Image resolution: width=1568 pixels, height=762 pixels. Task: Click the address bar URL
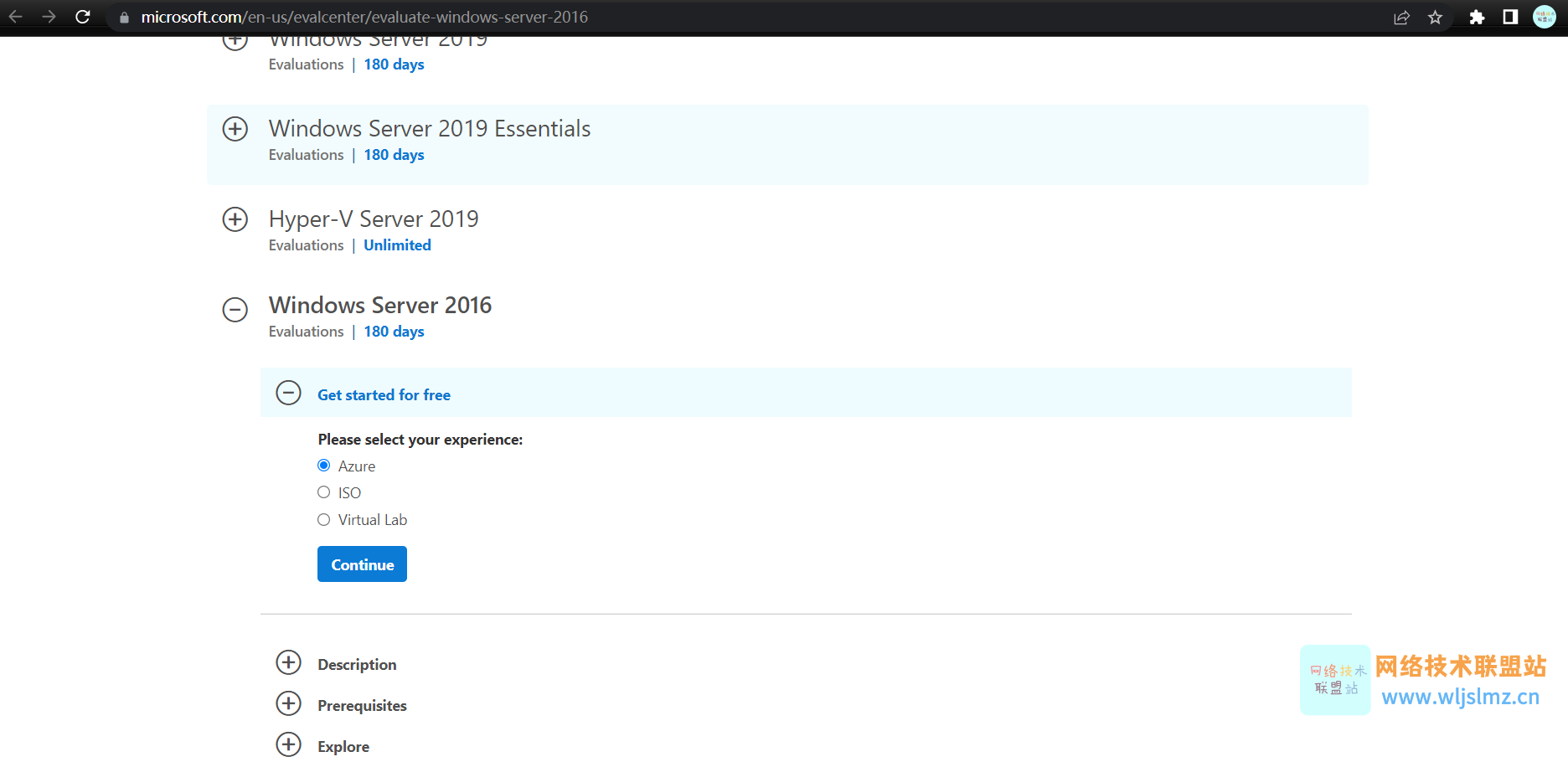[x=364, y=17]
